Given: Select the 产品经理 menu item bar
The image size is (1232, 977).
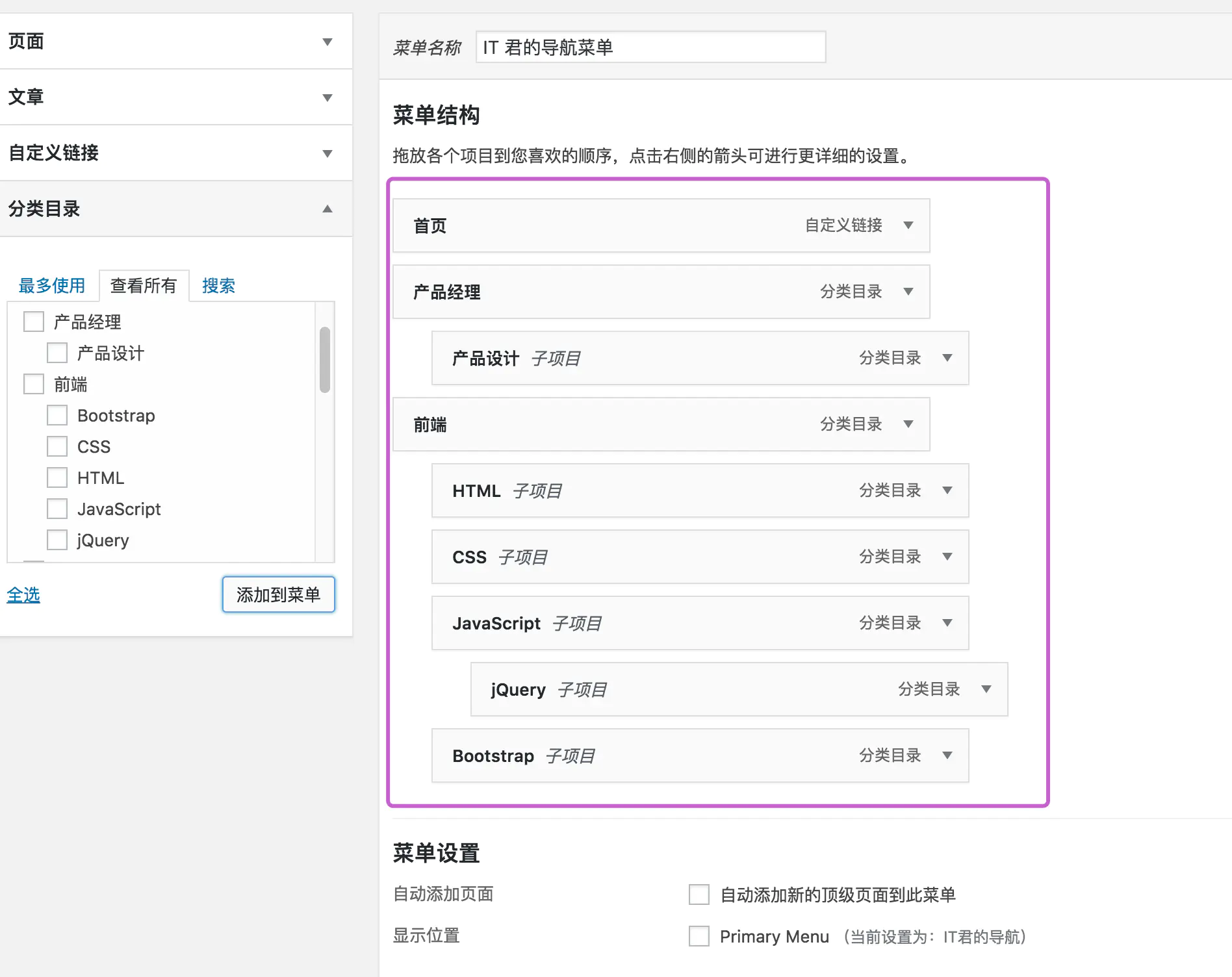Looking at the screenshot, I should (661, 292).
